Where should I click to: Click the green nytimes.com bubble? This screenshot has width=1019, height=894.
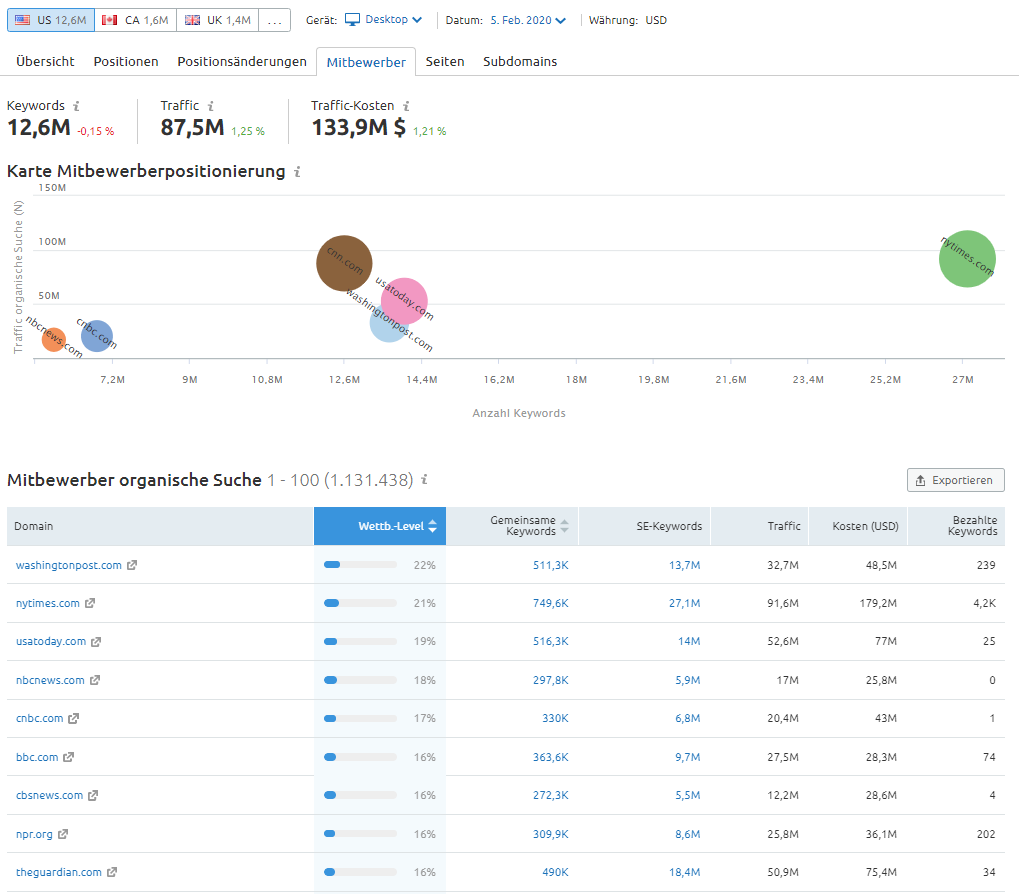pos(967,259)
